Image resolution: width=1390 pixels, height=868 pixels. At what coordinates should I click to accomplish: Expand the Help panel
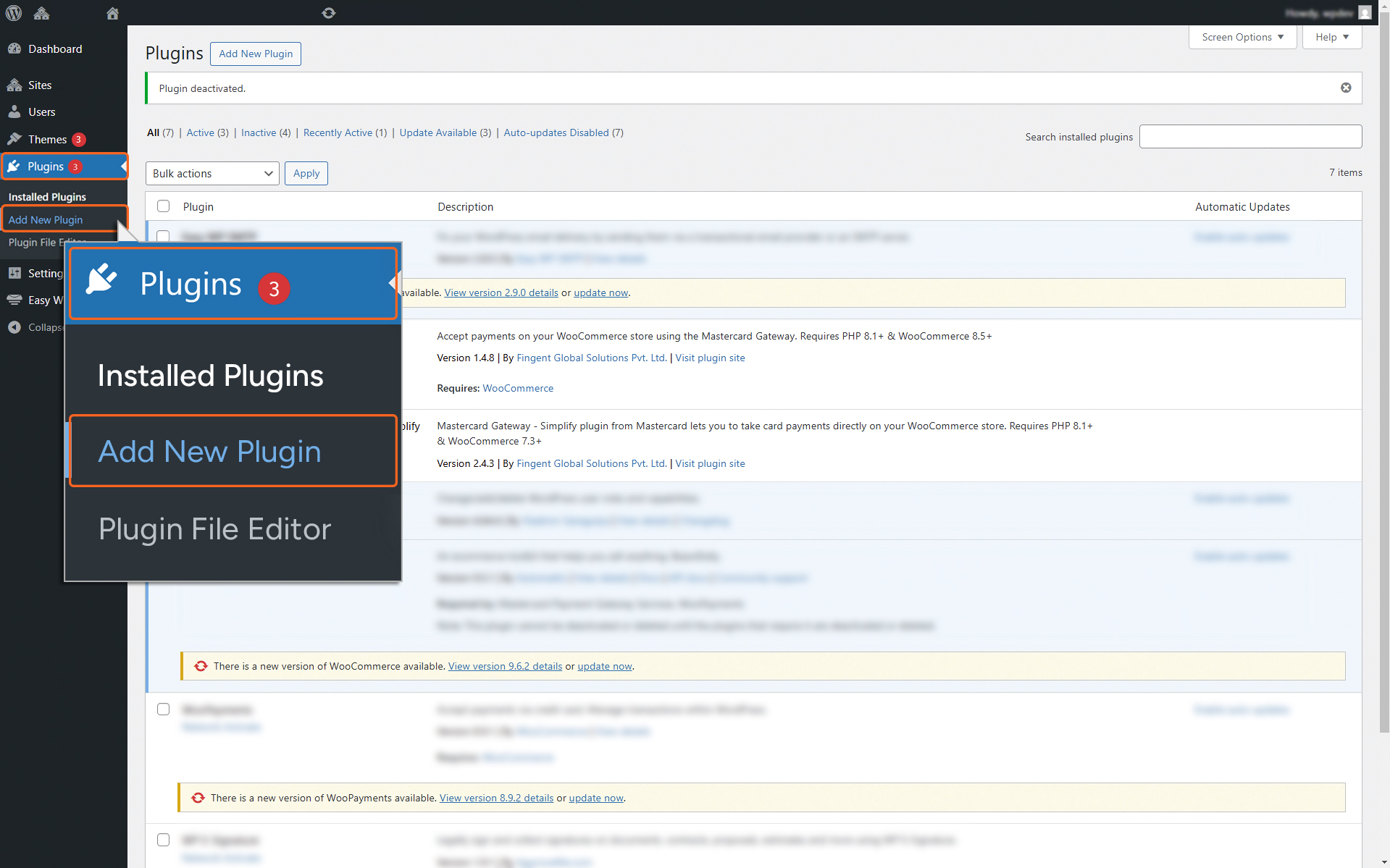[x=1332, y=37]
